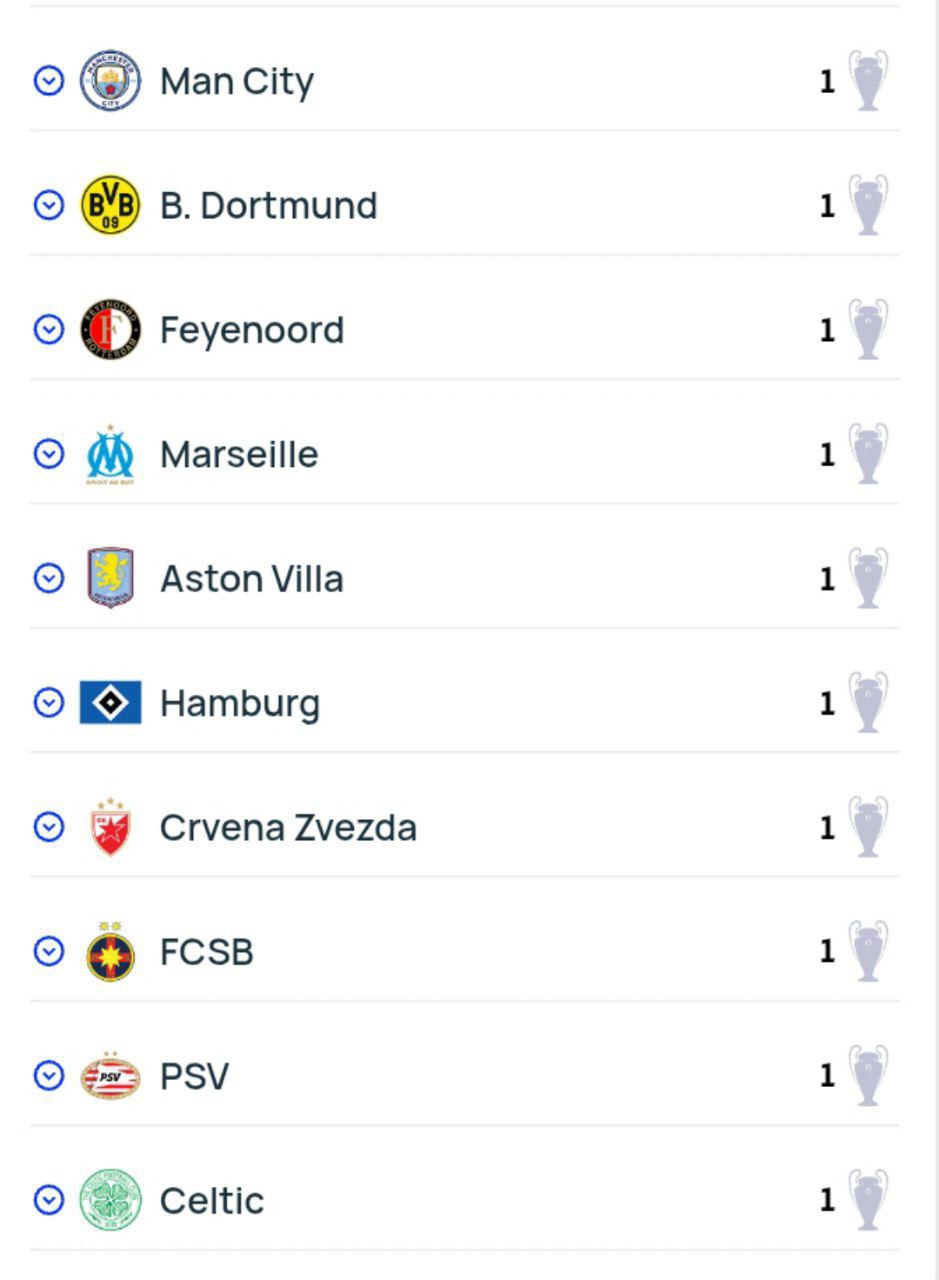The image size is (939, 1280).
Task: Expand the Man City row chevron
Action: click(49, 81)
